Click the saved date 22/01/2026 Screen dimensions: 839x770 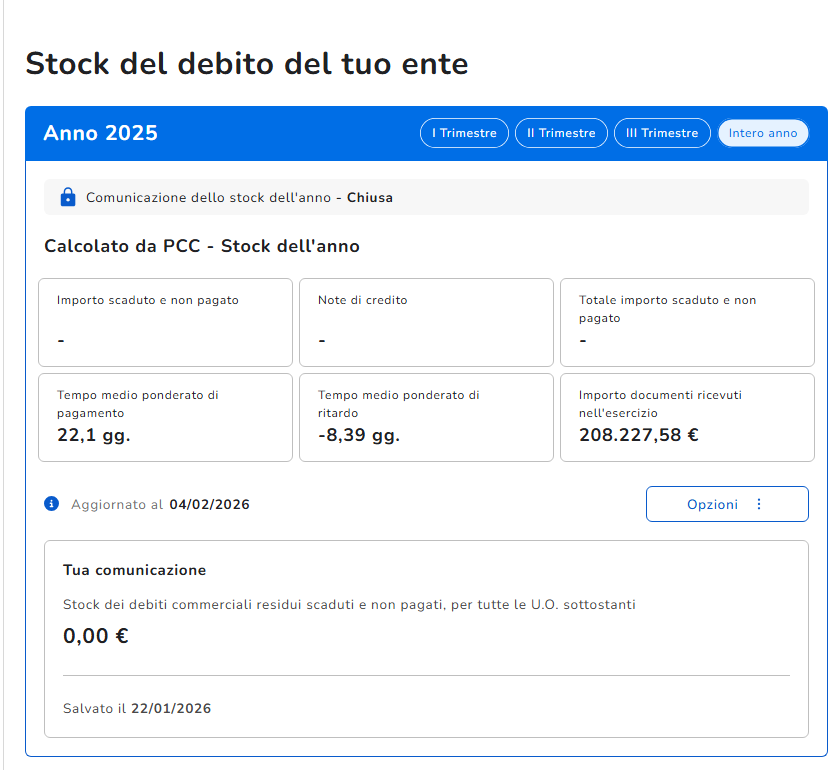[171, 708]
